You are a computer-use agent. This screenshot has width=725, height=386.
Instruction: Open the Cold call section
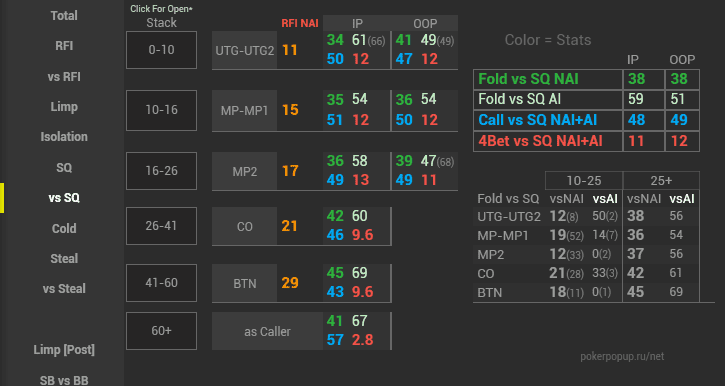point(64,228)
